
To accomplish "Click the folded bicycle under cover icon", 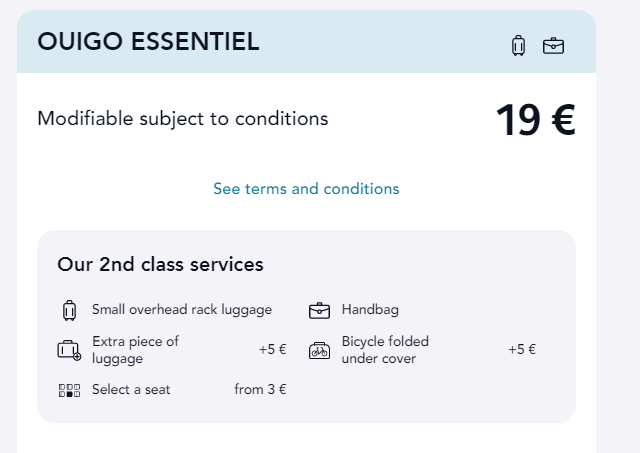I will coord(319,351).
